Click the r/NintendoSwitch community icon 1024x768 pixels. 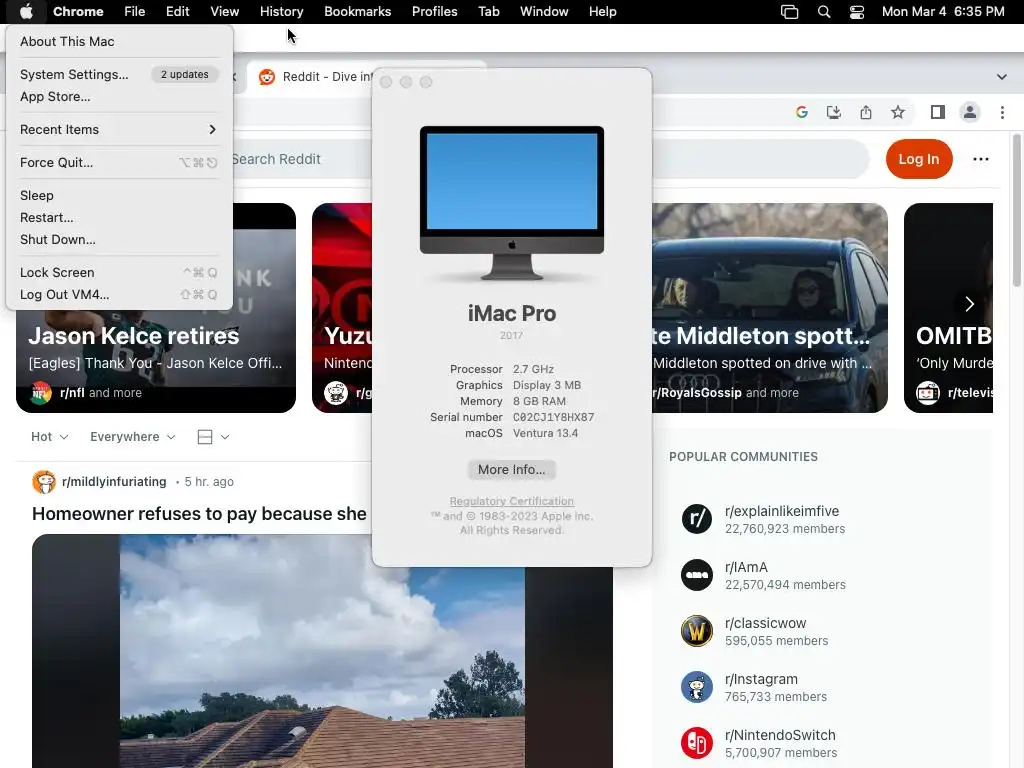(697, 743)
